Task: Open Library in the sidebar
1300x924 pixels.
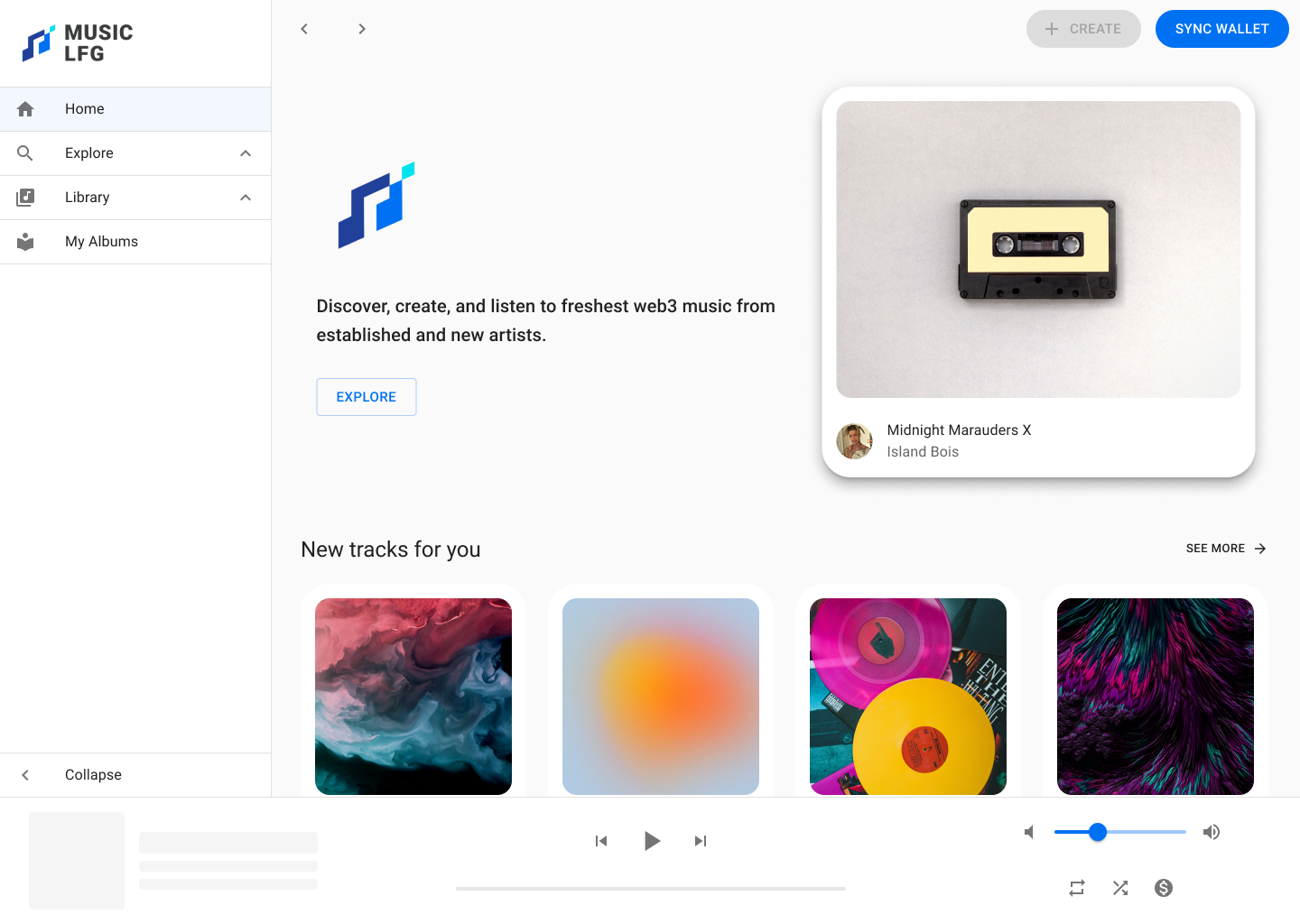Action: tap(135, 198)
